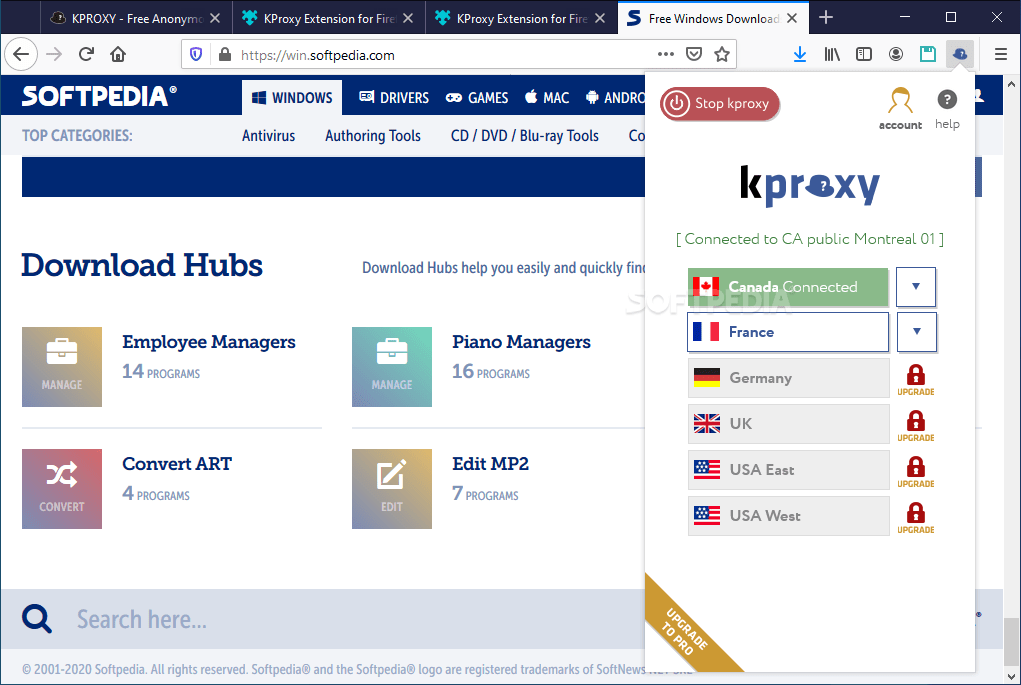Click the Save to Pocket icon
This screenshot has width=1021, height=685.
click(x=694, y=55)
